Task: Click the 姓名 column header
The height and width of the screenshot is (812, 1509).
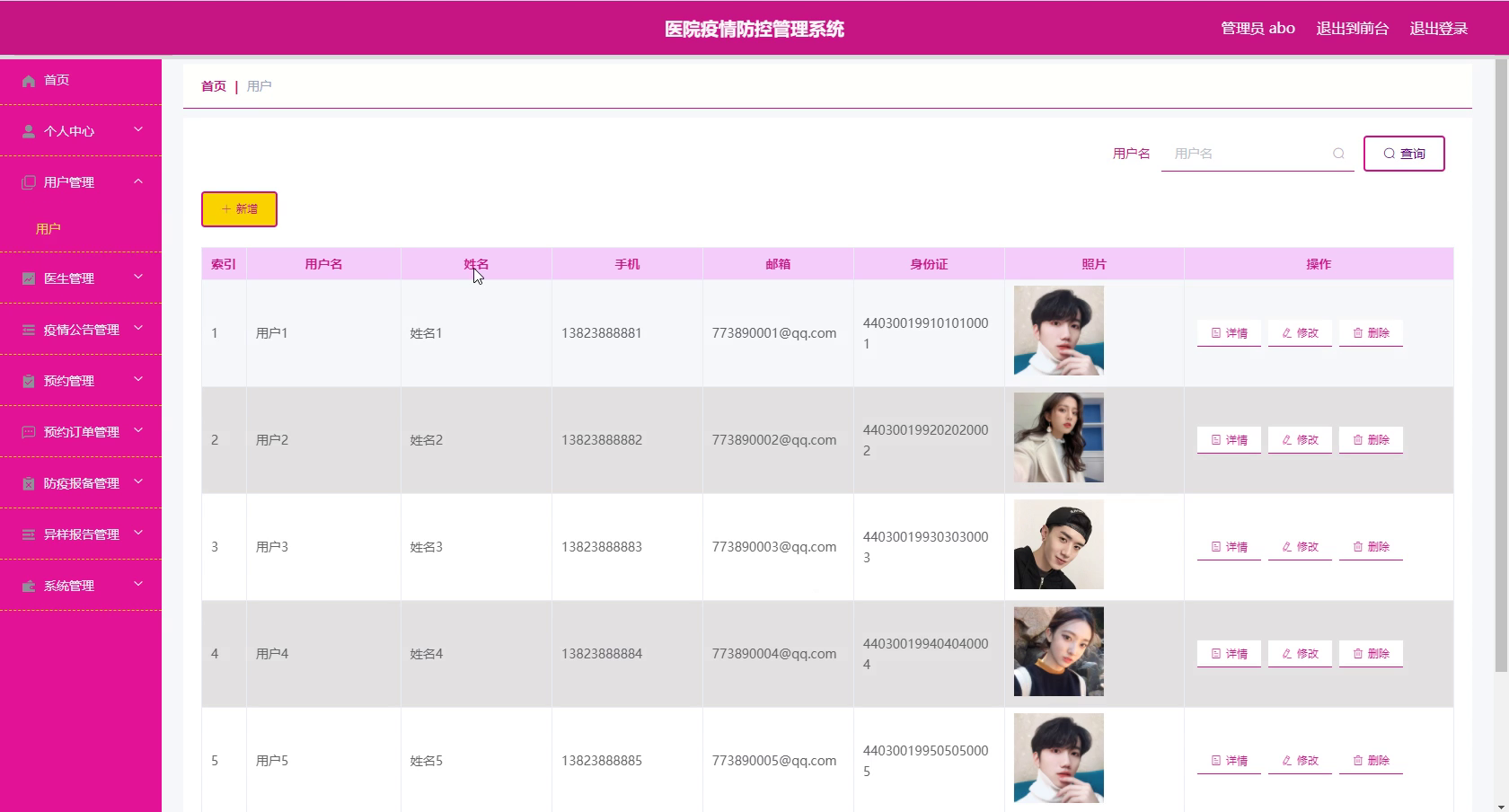Action: [476, 264]
